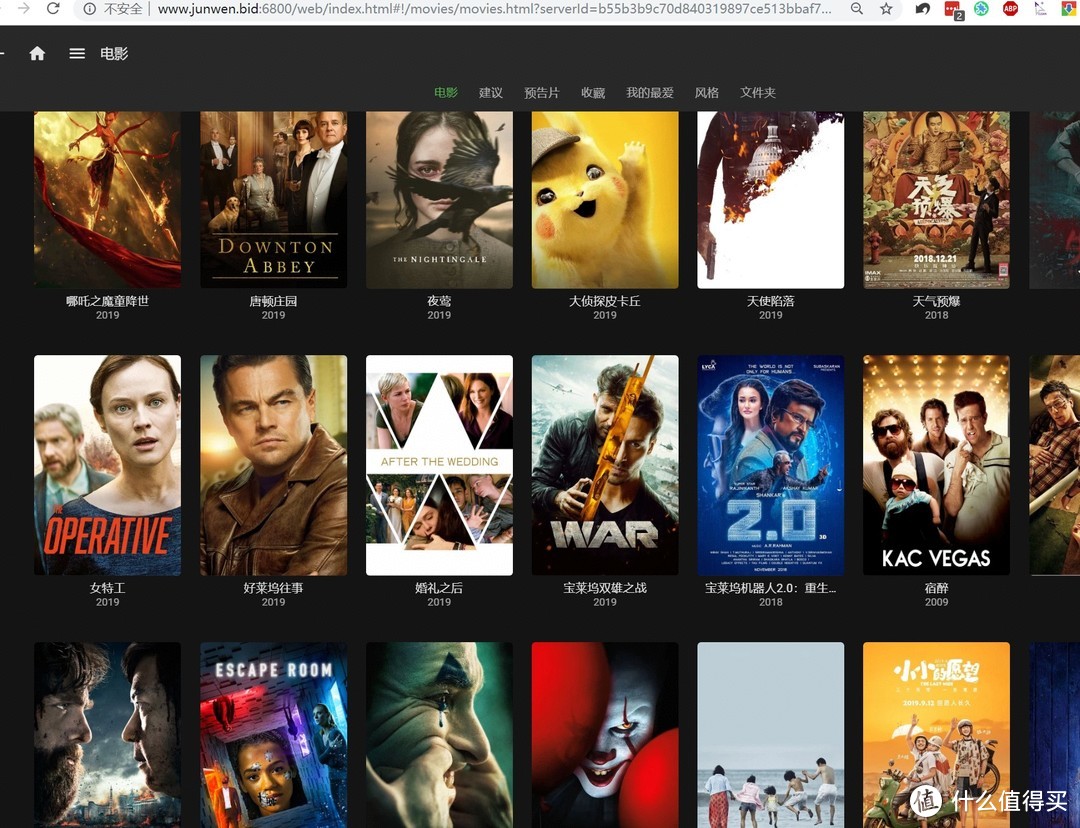Open the 好莱坞往事 DiCaprio poster
Image resolution: width=1080 pixels, height=828 pixels.
click(x=273, y=465)
